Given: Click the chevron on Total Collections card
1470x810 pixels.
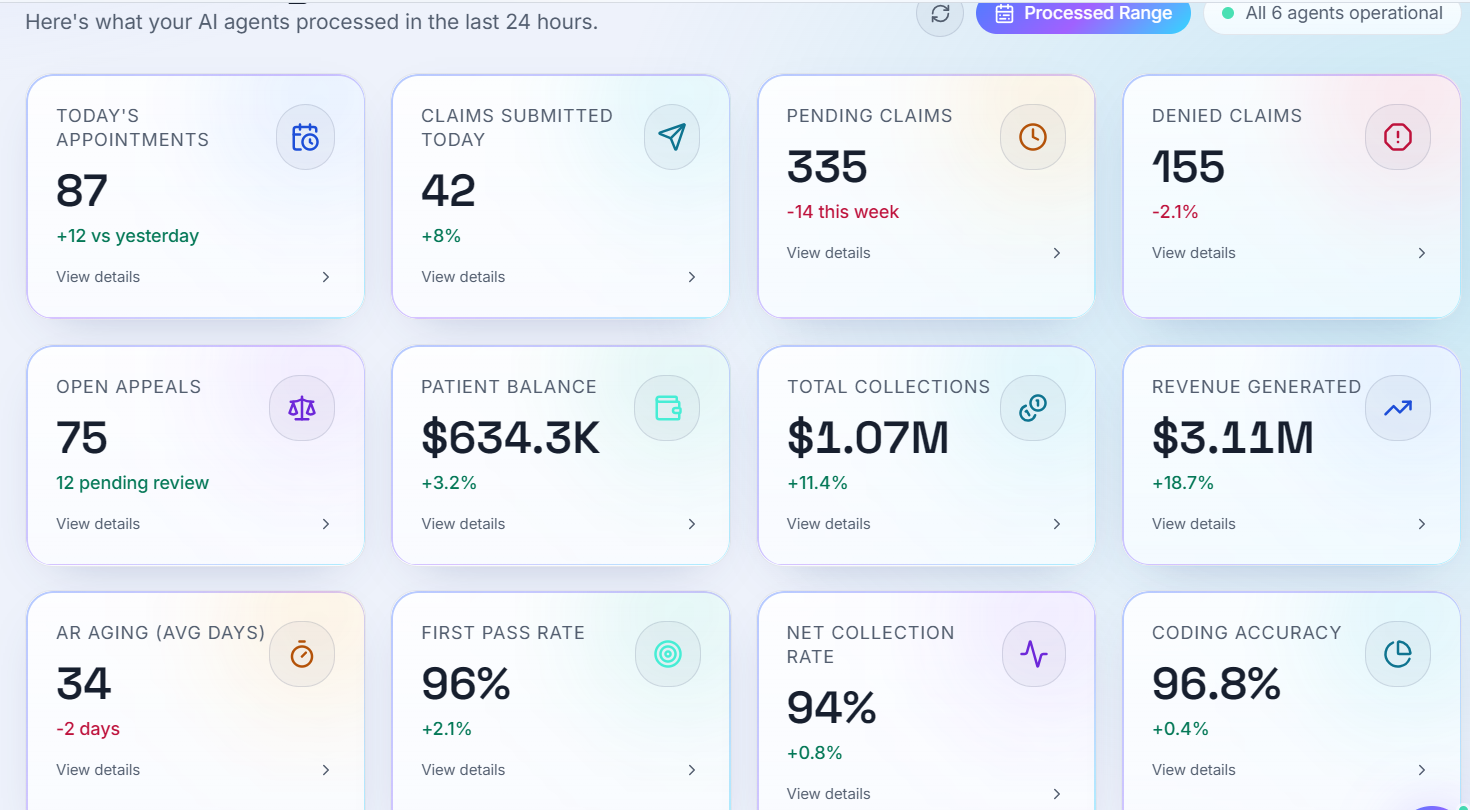Looking at the screenshot, I should 1057,524.
